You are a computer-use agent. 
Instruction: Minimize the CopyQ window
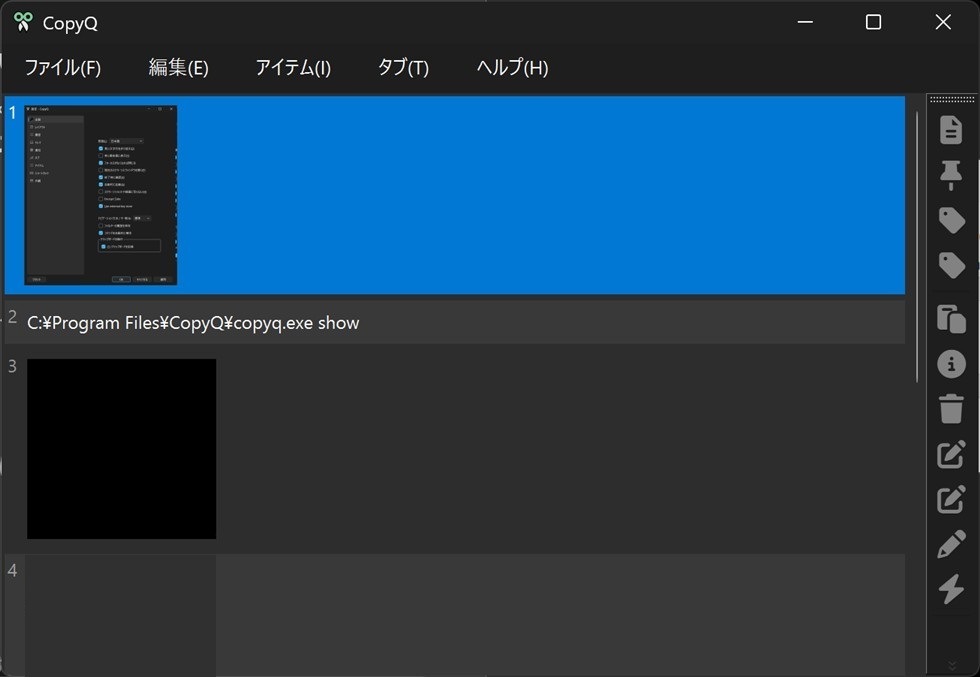(805, 23)
